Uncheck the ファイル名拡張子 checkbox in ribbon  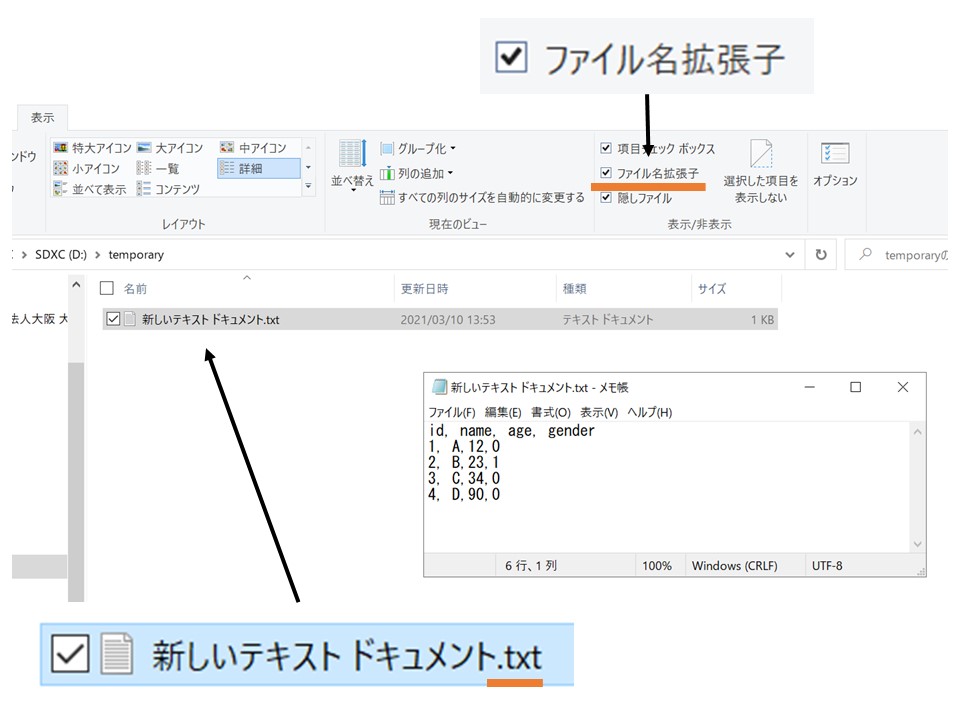[606, 173]
